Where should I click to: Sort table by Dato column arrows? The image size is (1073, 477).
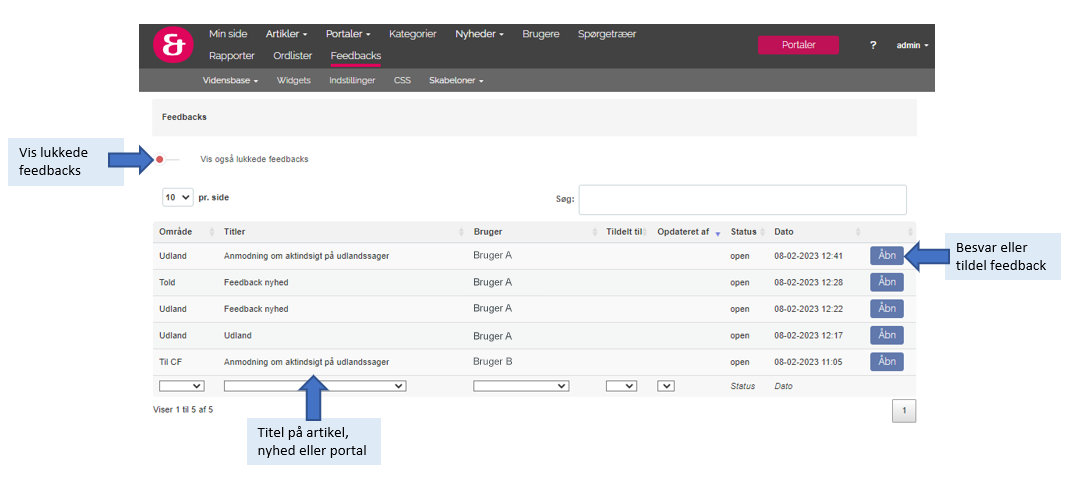tap(858, 232)
